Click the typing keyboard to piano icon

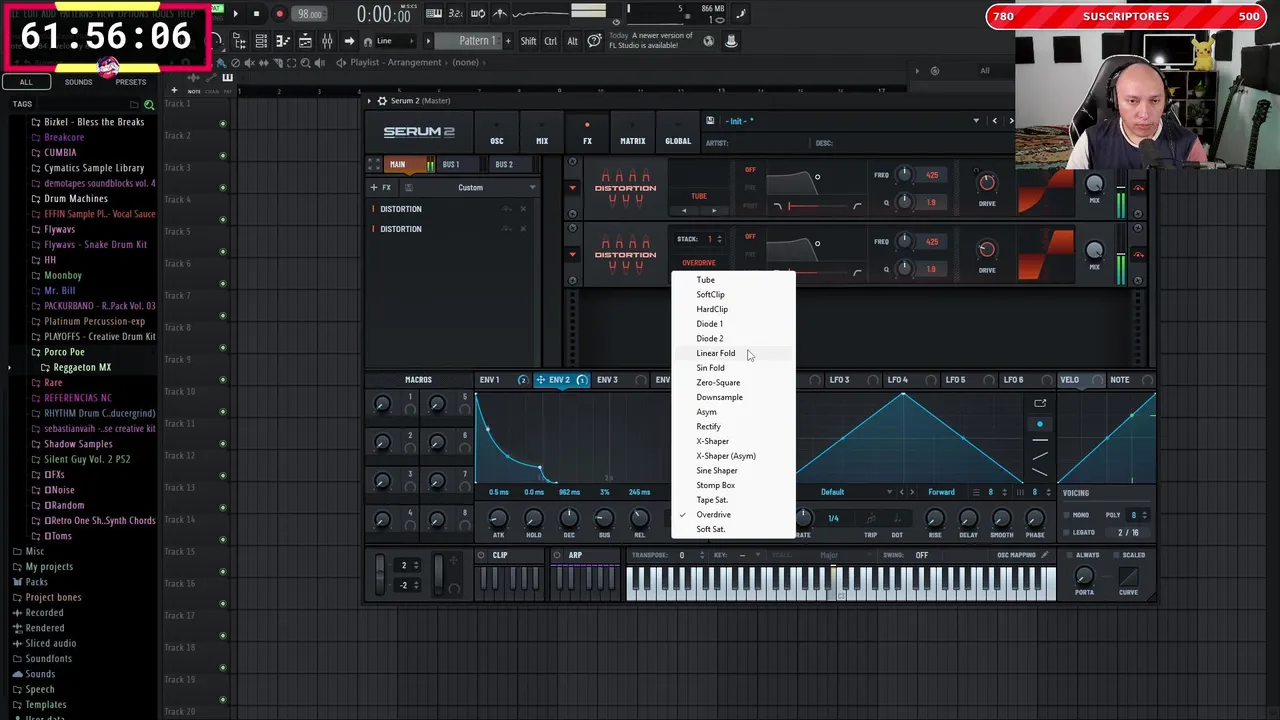(434, 14)
